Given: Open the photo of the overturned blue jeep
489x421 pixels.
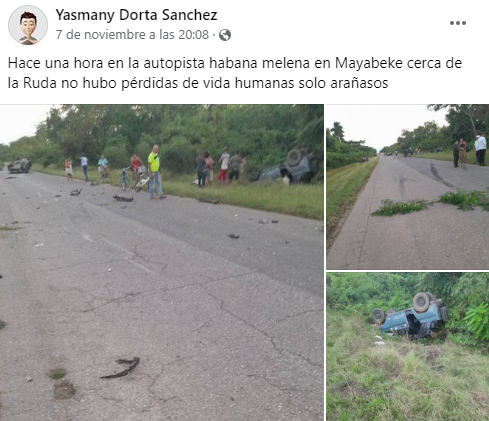Looking at the screenshot, I should point(407,347).
